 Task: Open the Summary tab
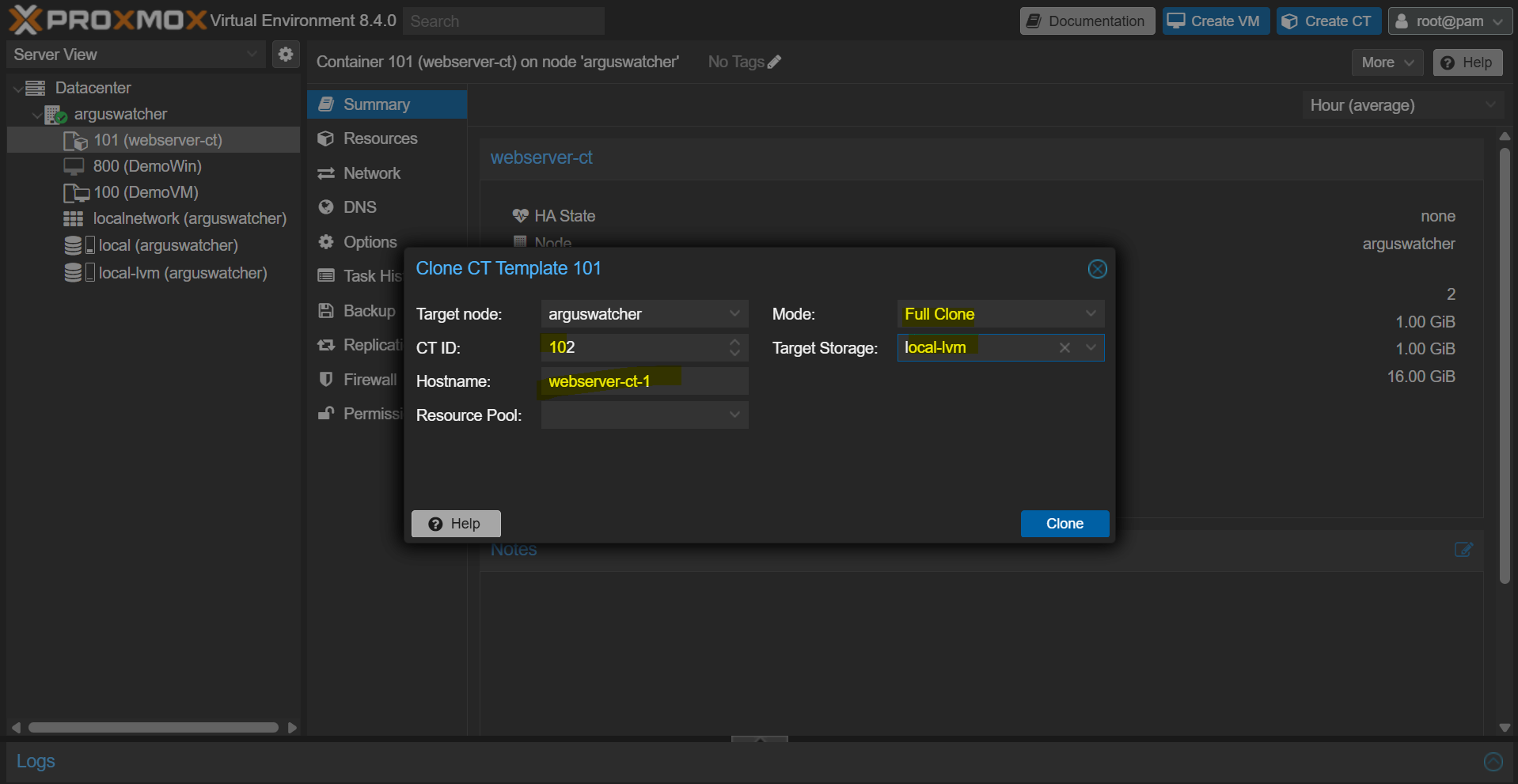[387, 104]
